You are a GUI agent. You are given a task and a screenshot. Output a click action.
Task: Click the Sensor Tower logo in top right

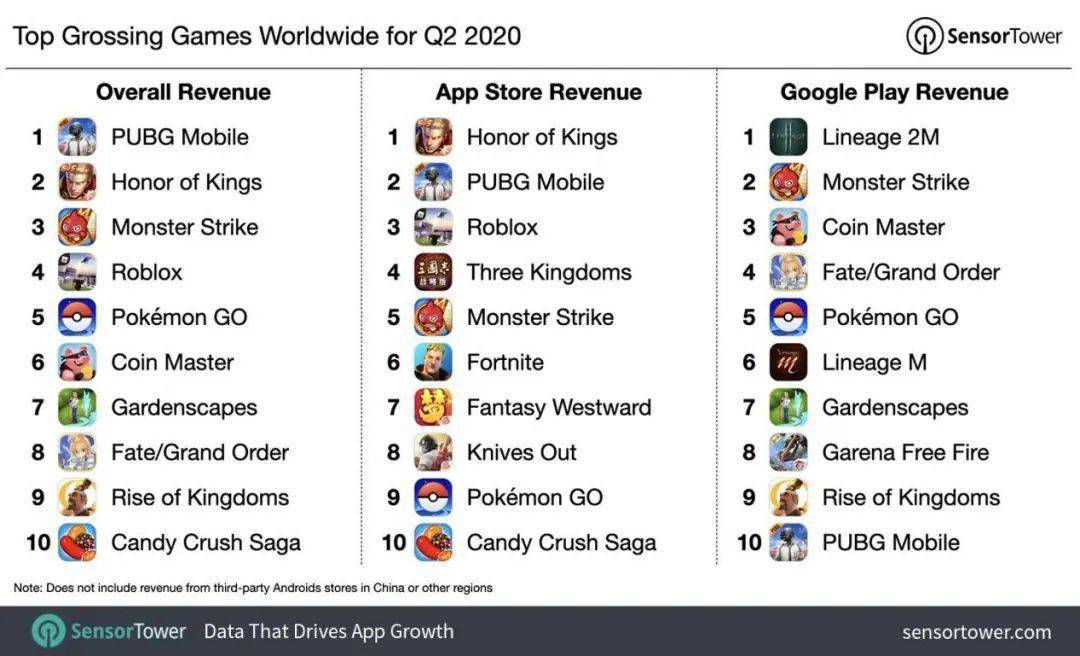pos(984,36)
